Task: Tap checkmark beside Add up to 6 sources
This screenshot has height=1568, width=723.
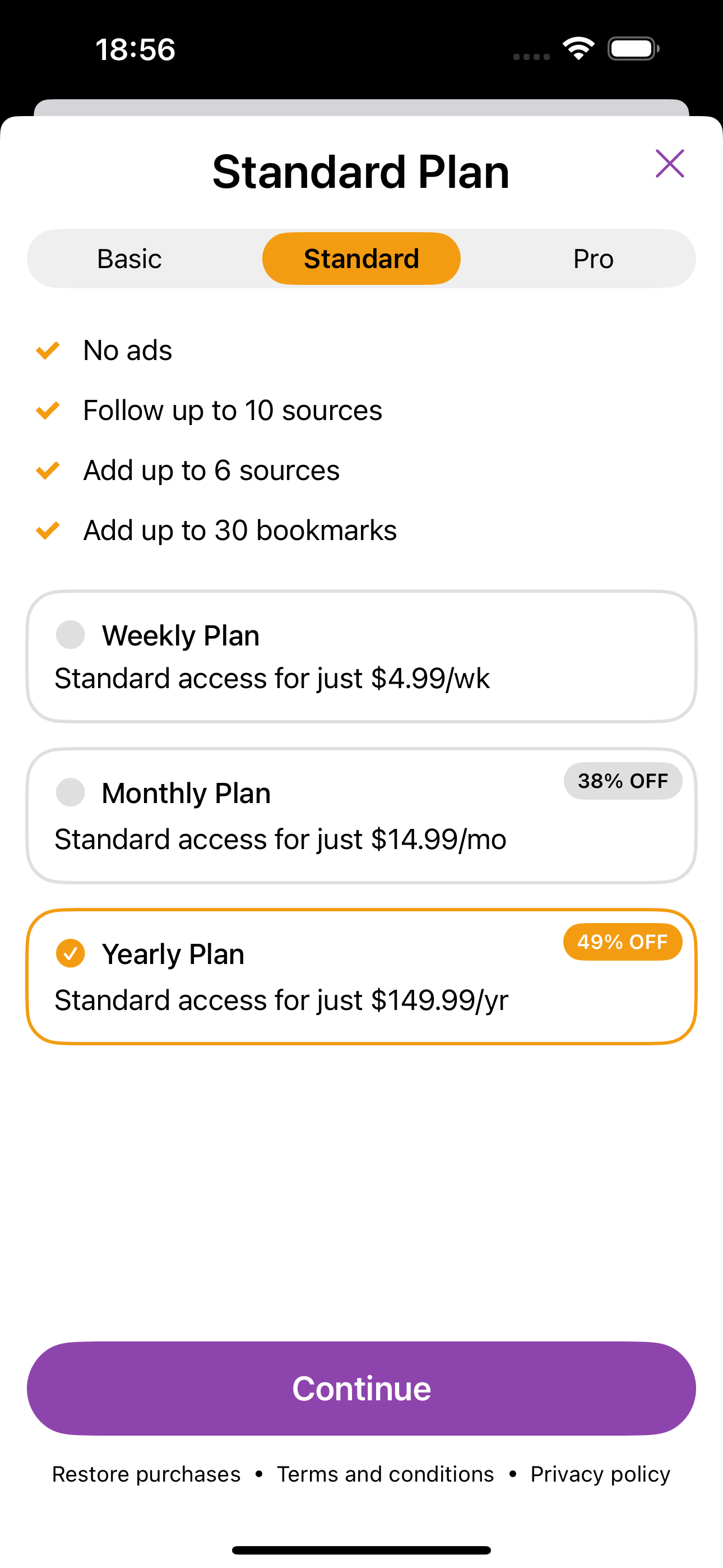Action: pyautogui.click(x=48, y=470)
